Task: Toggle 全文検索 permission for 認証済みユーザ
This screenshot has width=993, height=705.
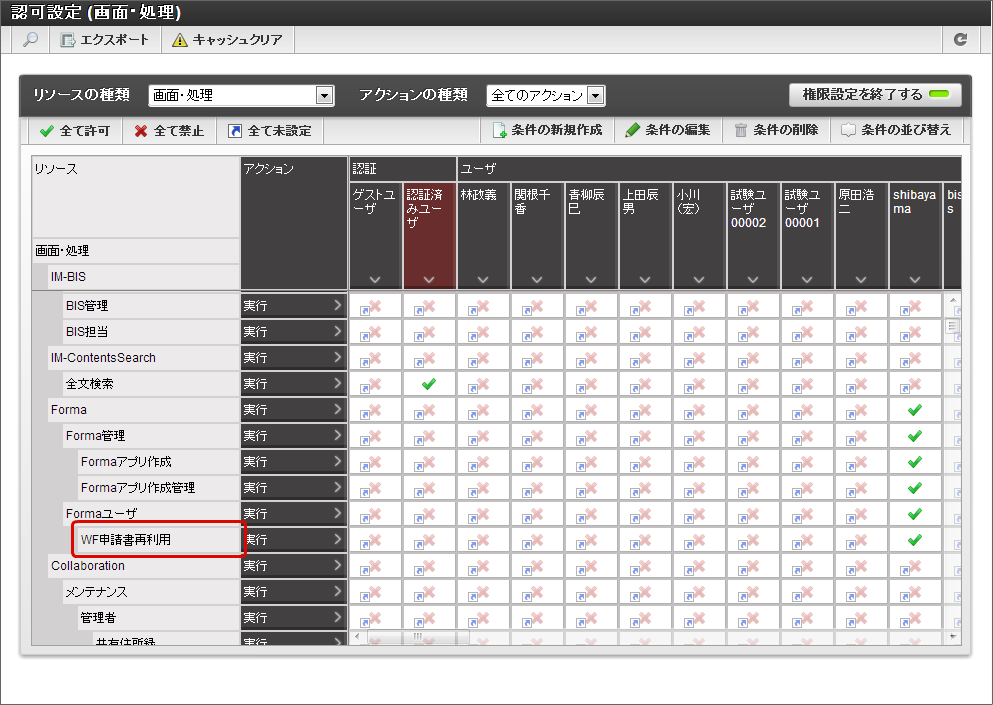Action: click(x=429, y=384)
